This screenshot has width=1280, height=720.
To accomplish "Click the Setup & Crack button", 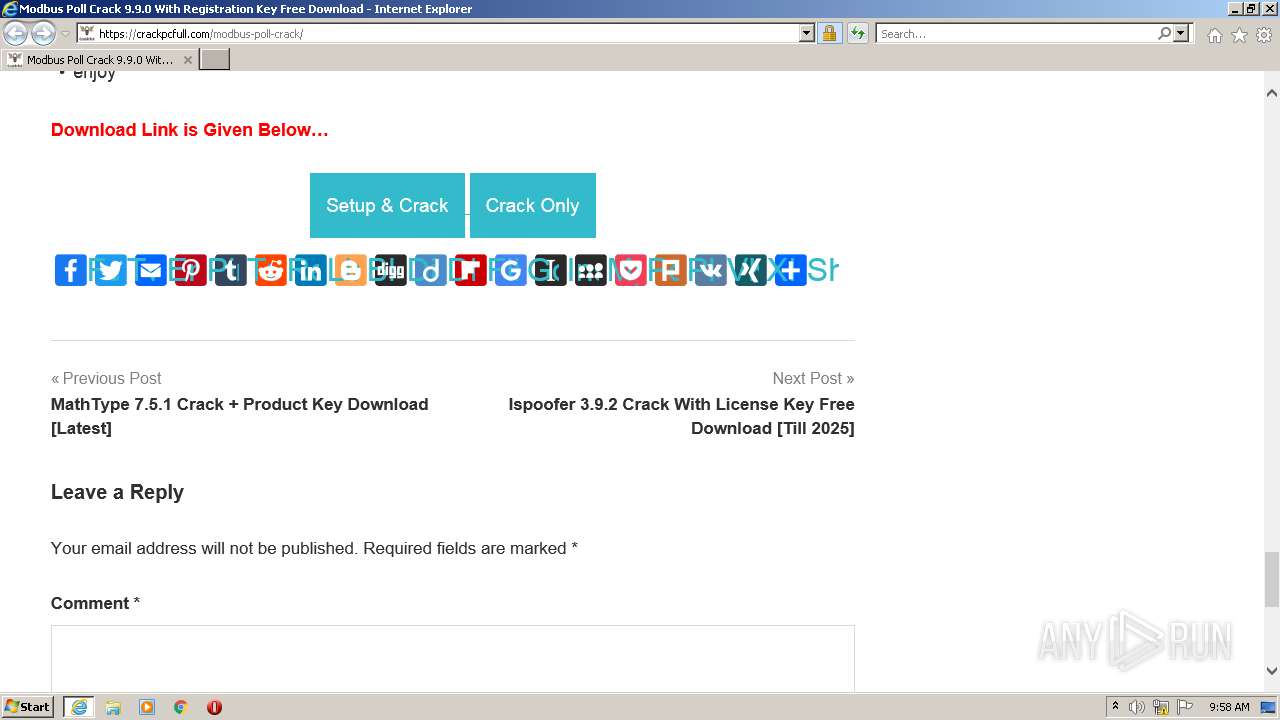I will (x=387, y=205).
